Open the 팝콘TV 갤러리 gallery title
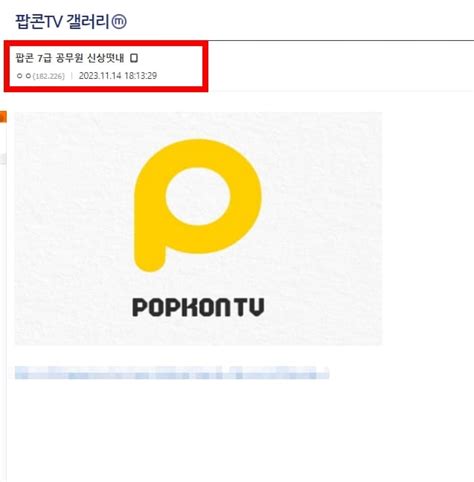The image size is (474, 482). pyautogui.click(x=62, y=22)
